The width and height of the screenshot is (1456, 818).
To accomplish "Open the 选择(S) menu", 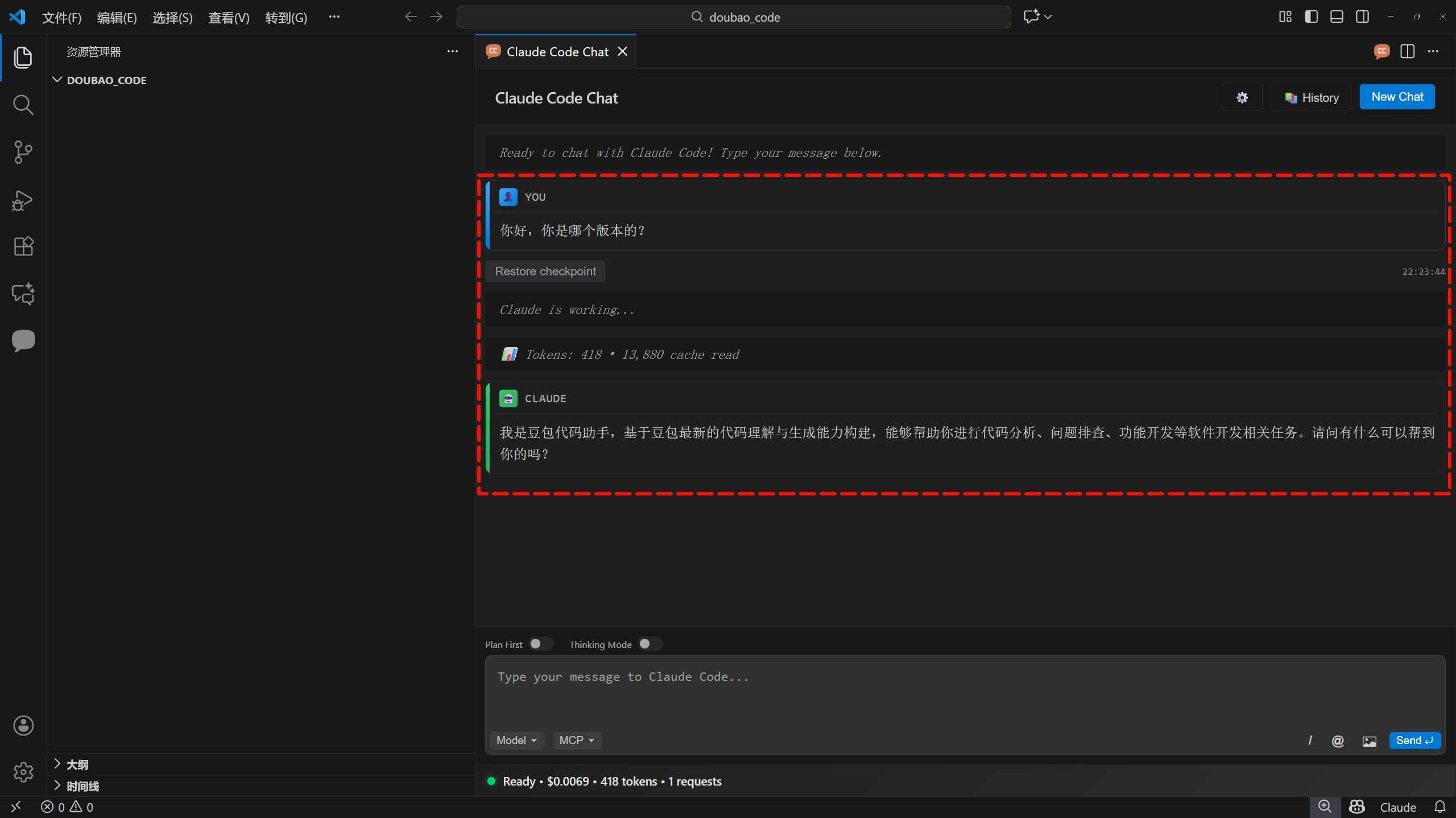I will pos(172,18).
